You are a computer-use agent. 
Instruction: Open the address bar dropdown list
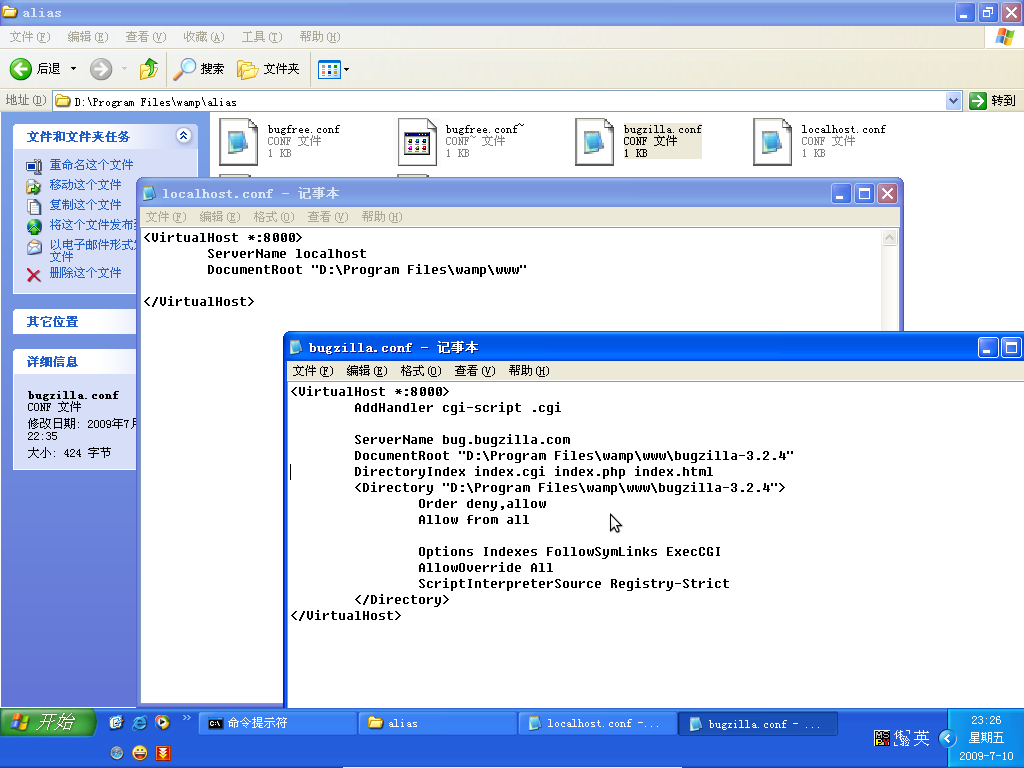coord(953,101)
